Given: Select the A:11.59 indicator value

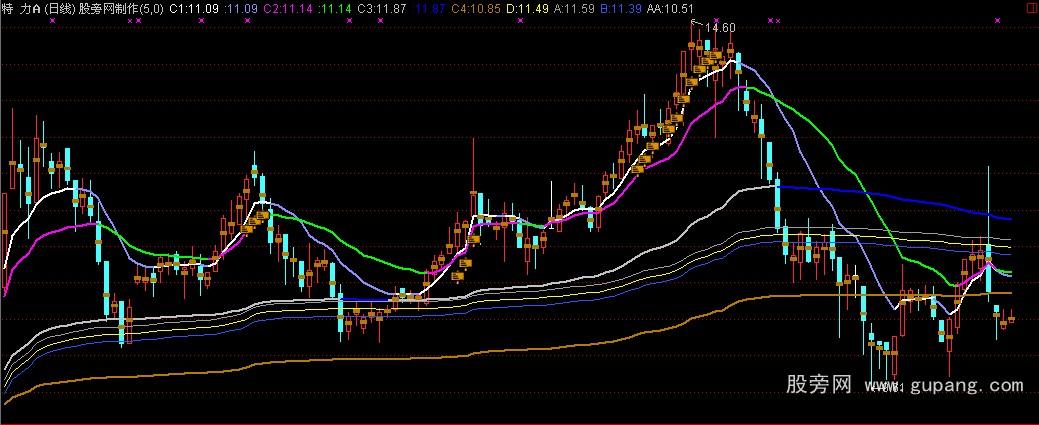Looking at the screenshot, I should coord(573,8).
